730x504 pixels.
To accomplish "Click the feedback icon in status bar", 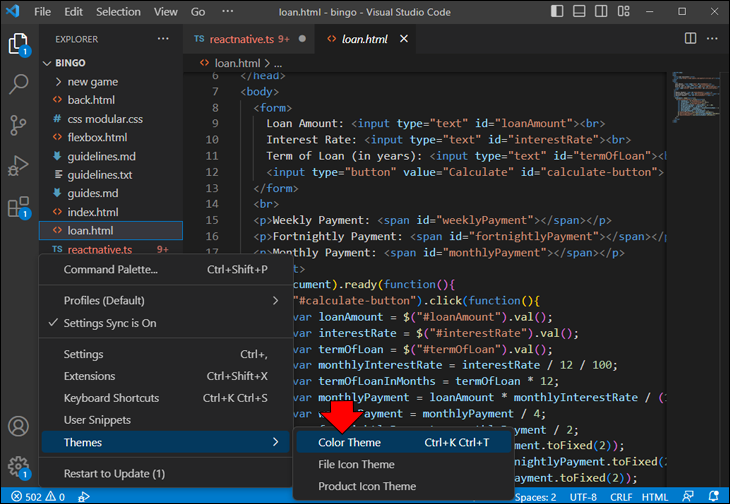I will (688, 497).
